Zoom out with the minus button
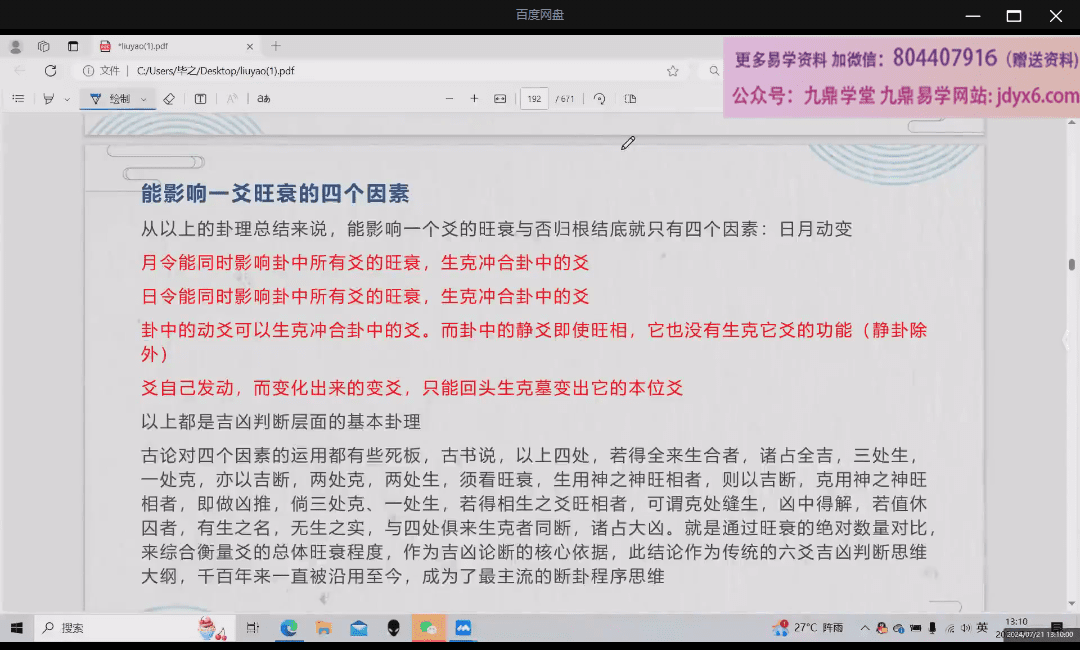1080x650 pixels. point(449,99)
